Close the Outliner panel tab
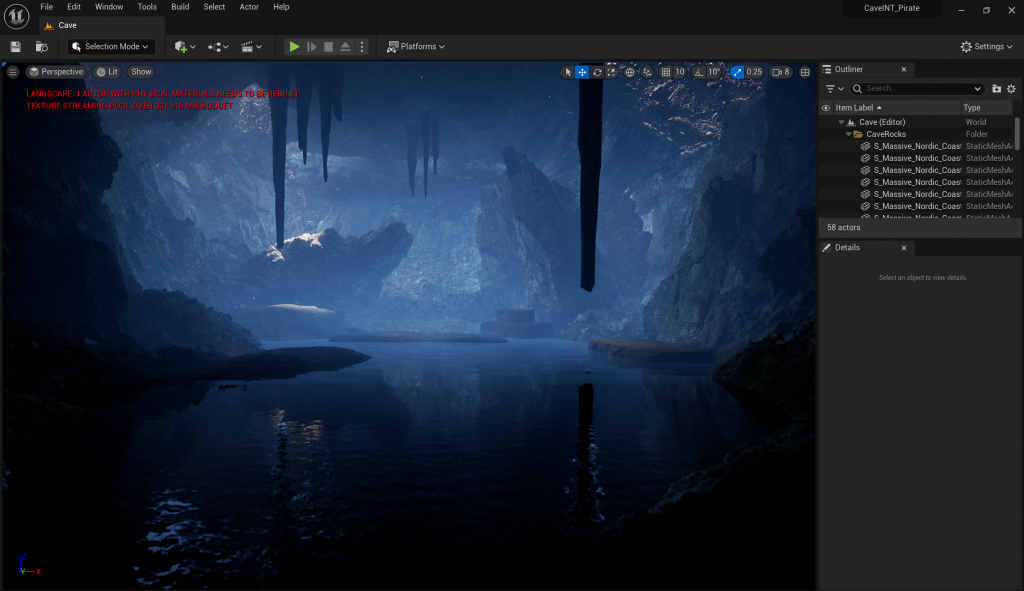Image resolution: width=1024 pixels, height=591 pixels. coord(904,69)
